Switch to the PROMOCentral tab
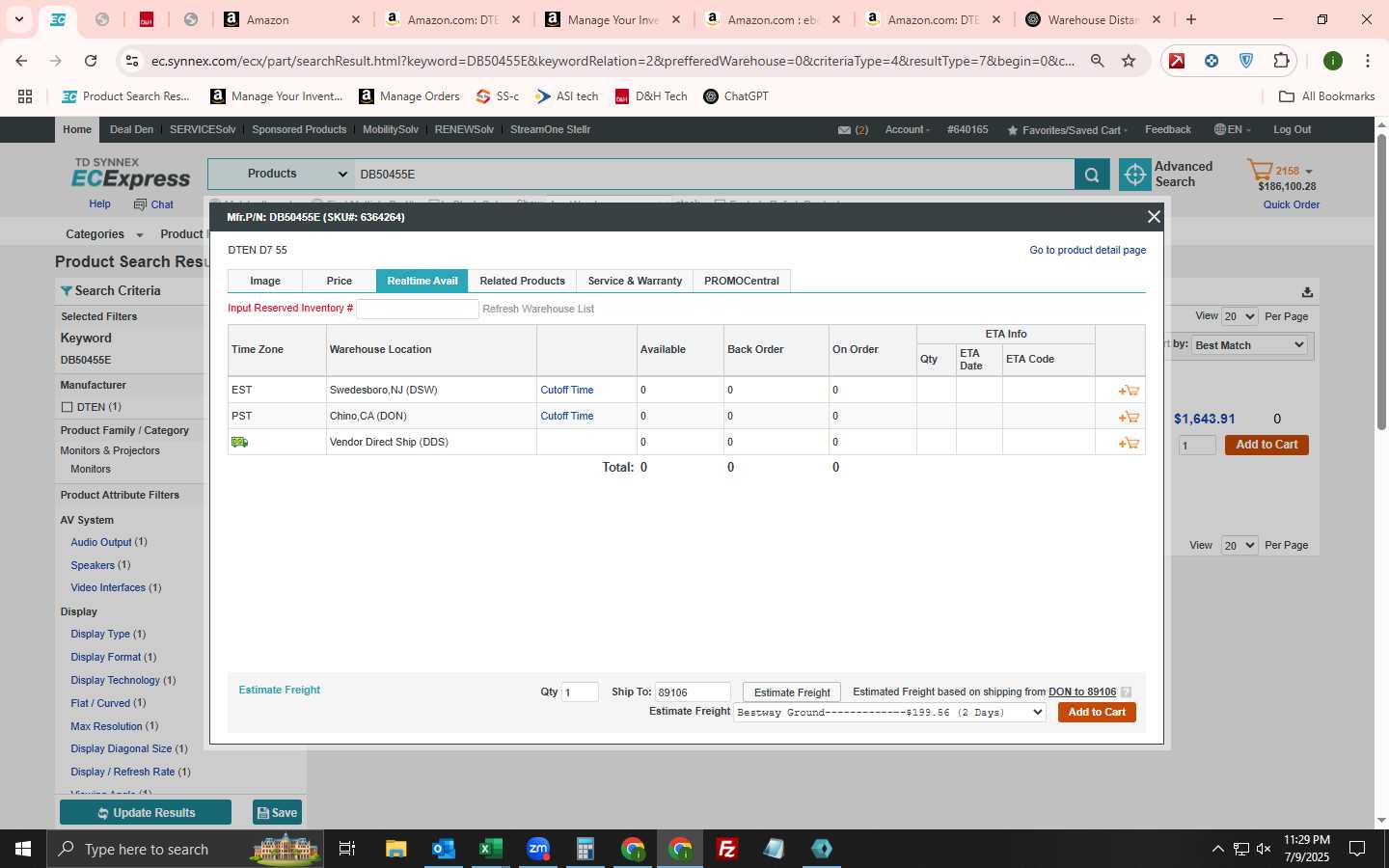Viewport: 1389px width, 868px height. 742,281
